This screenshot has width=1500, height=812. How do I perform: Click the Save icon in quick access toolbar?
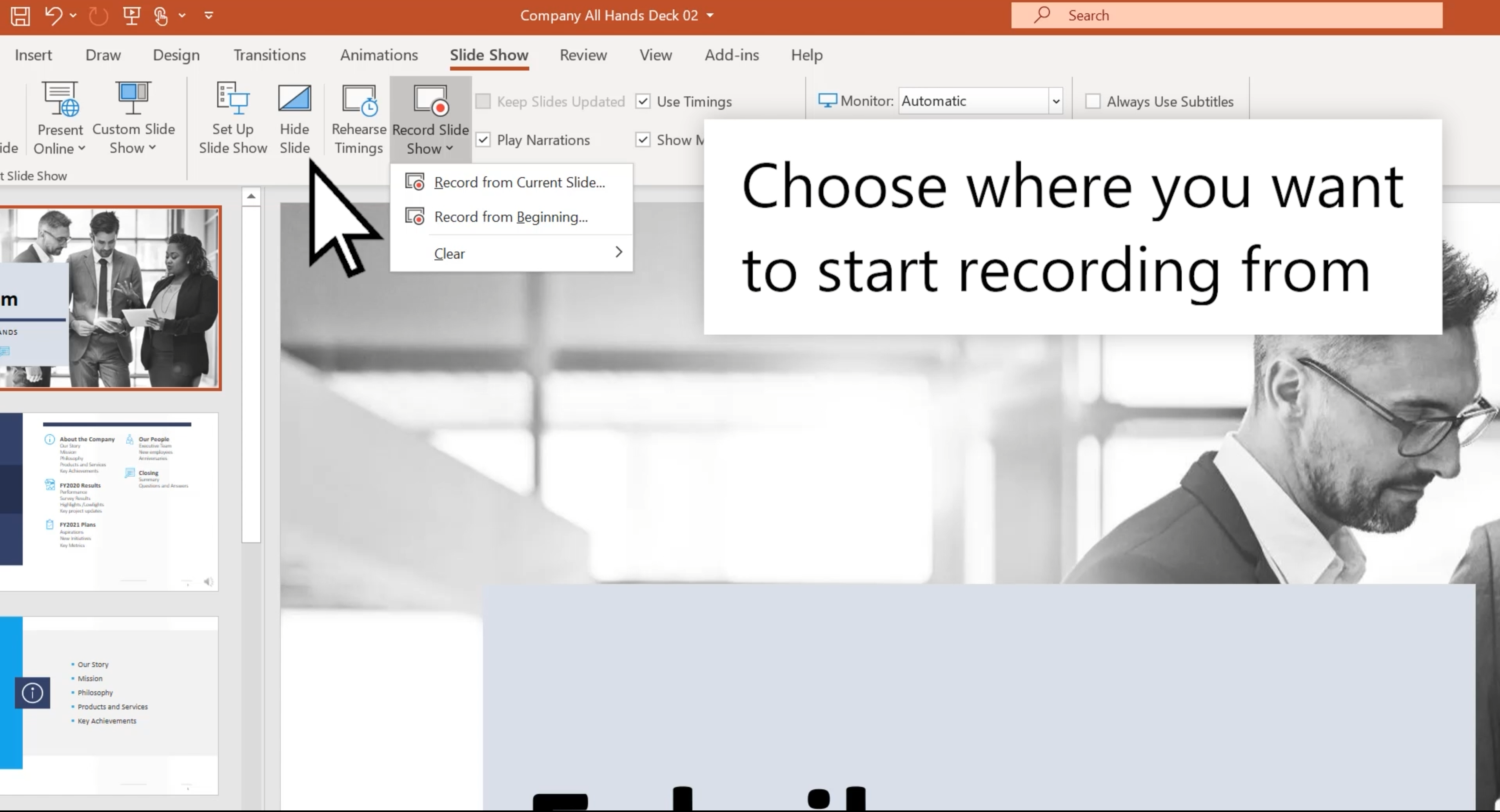(20, 16)
